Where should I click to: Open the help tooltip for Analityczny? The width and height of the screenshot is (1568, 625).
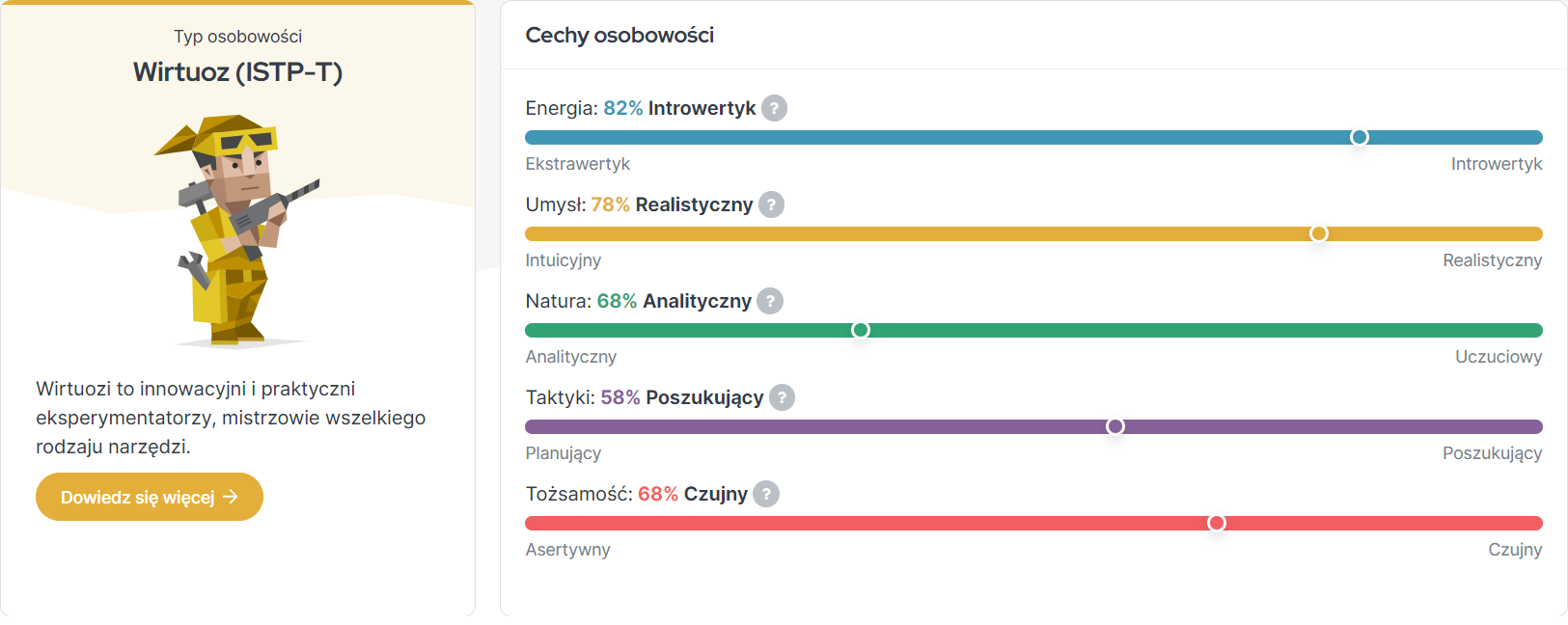(x=769, y=301)
